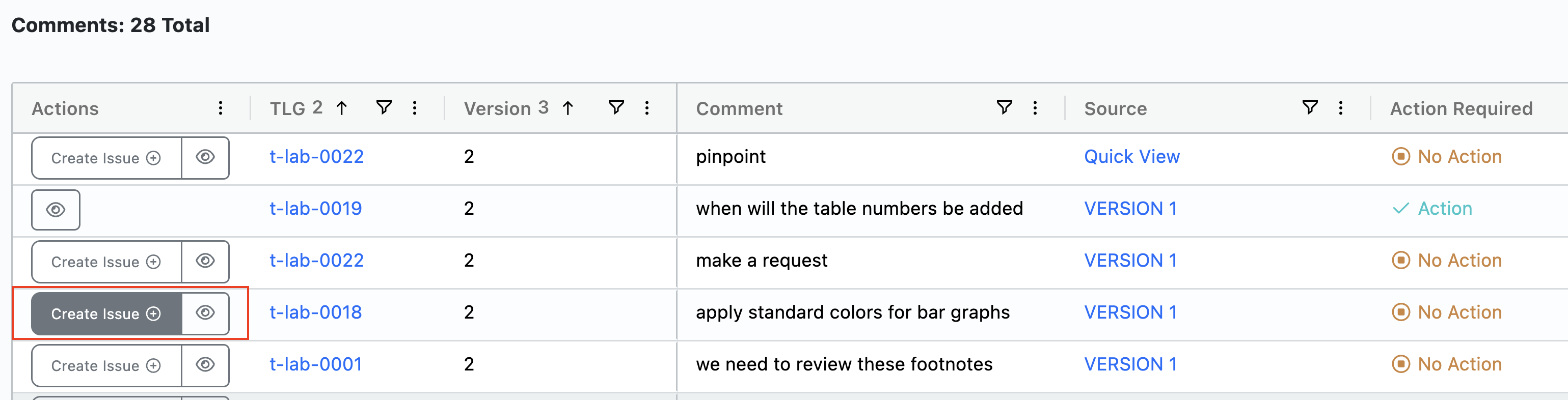Open the filter icon on the TLG column
Viewport: 1568px width, 400px height.
point(384,107)
